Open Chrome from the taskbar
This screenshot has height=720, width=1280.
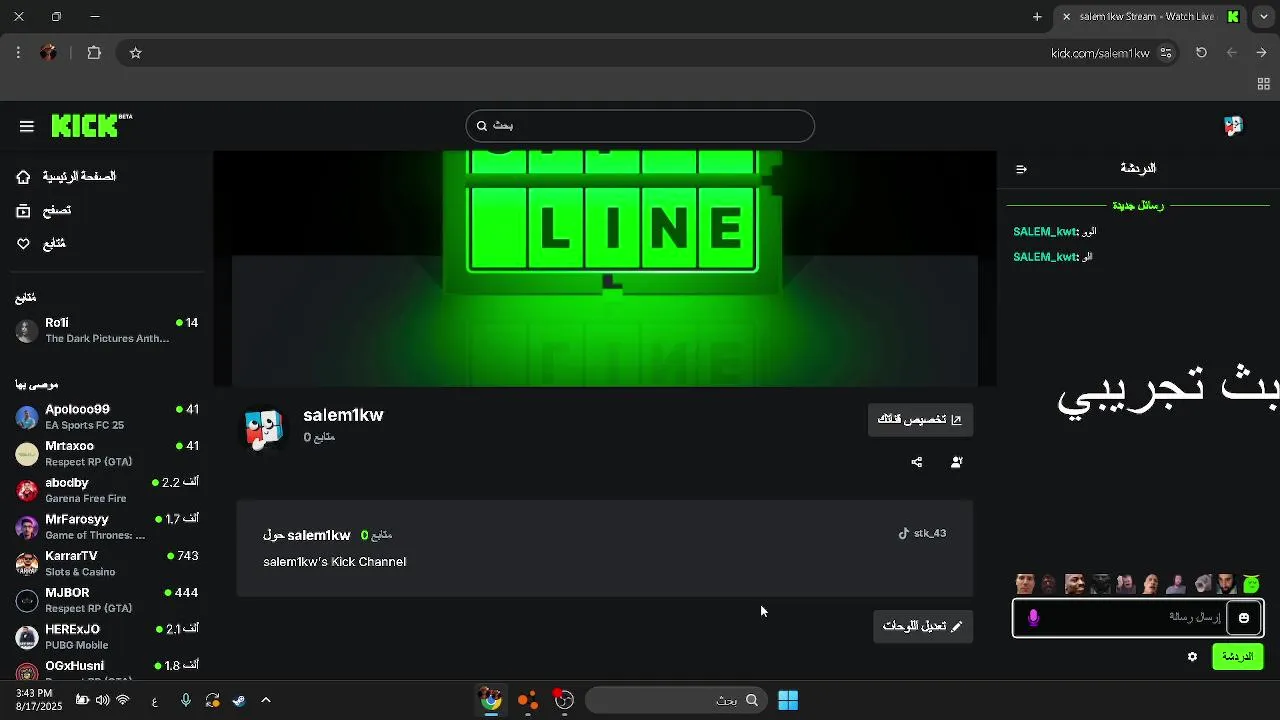pos(490,700)
